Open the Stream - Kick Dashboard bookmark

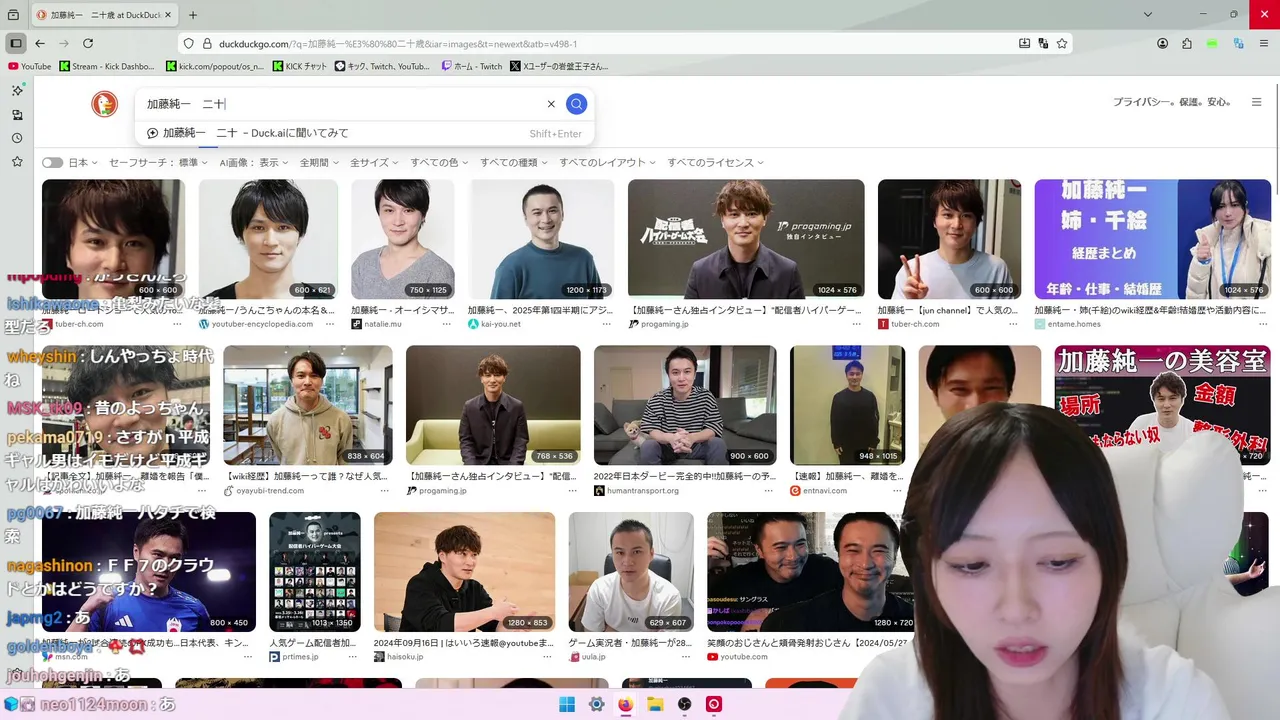coord(107,66)
